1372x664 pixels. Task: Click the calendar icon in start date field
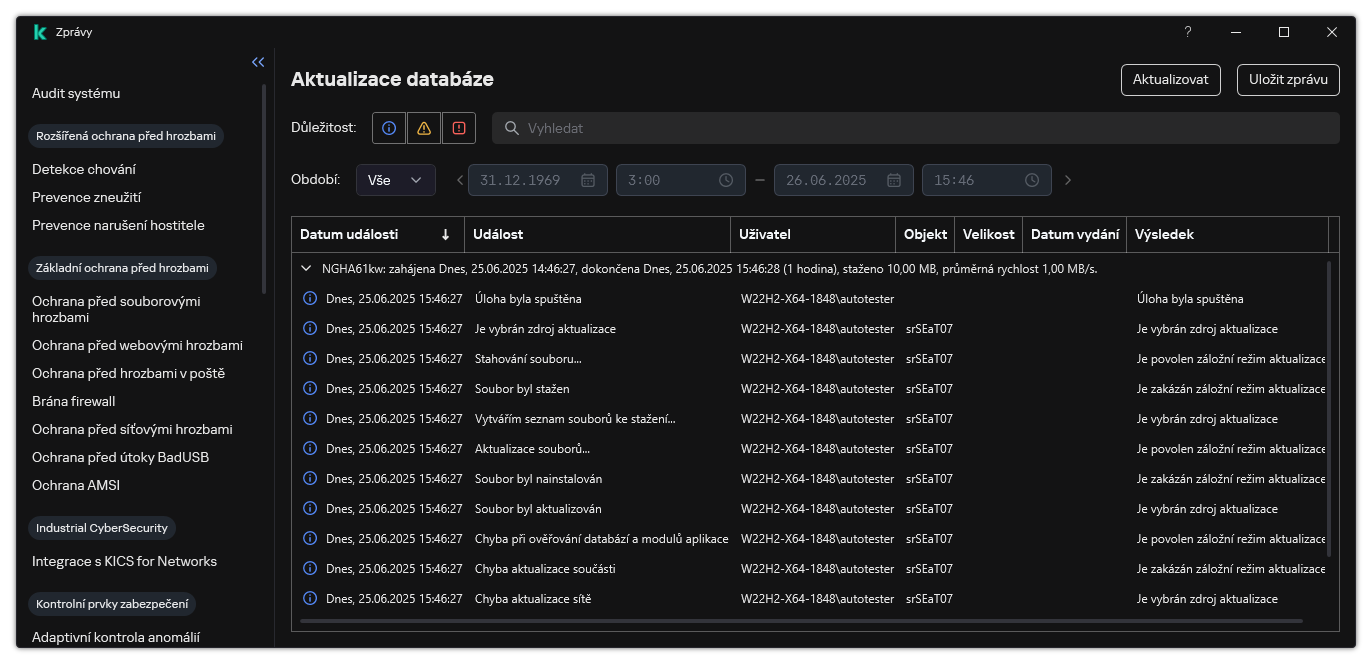[588, 180]
